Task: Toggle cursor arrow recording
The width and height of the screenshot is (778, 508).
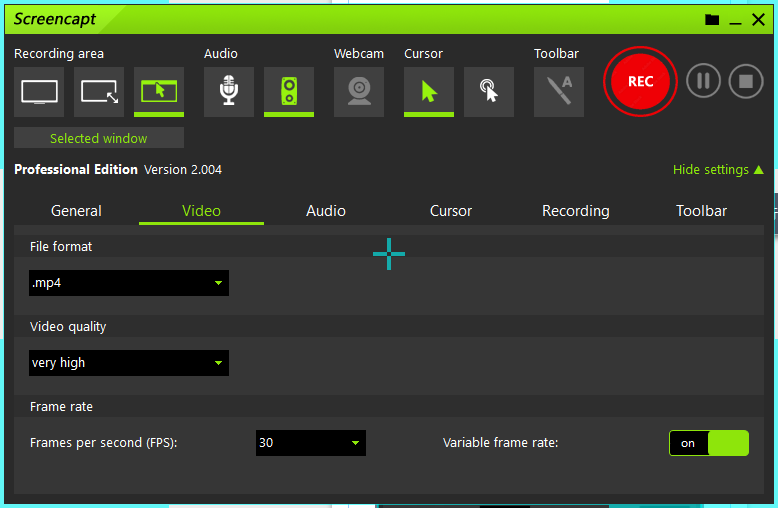Action: (429, 92)
